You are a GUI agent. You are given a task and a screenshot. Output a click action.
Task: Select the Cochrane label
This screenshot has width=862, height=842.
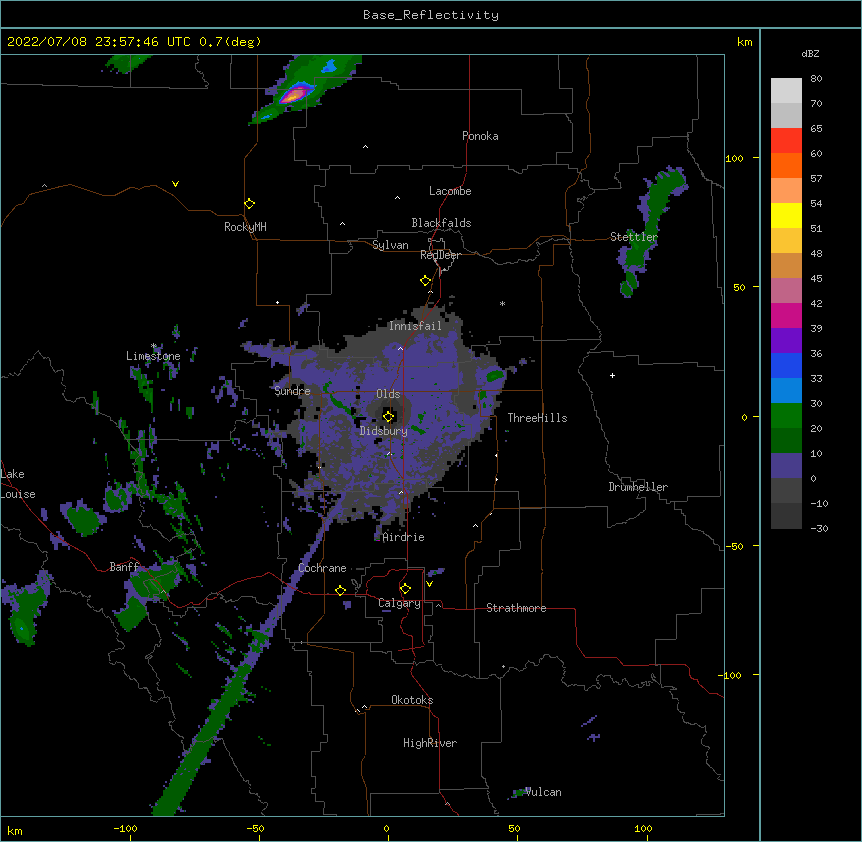(322, 568)
